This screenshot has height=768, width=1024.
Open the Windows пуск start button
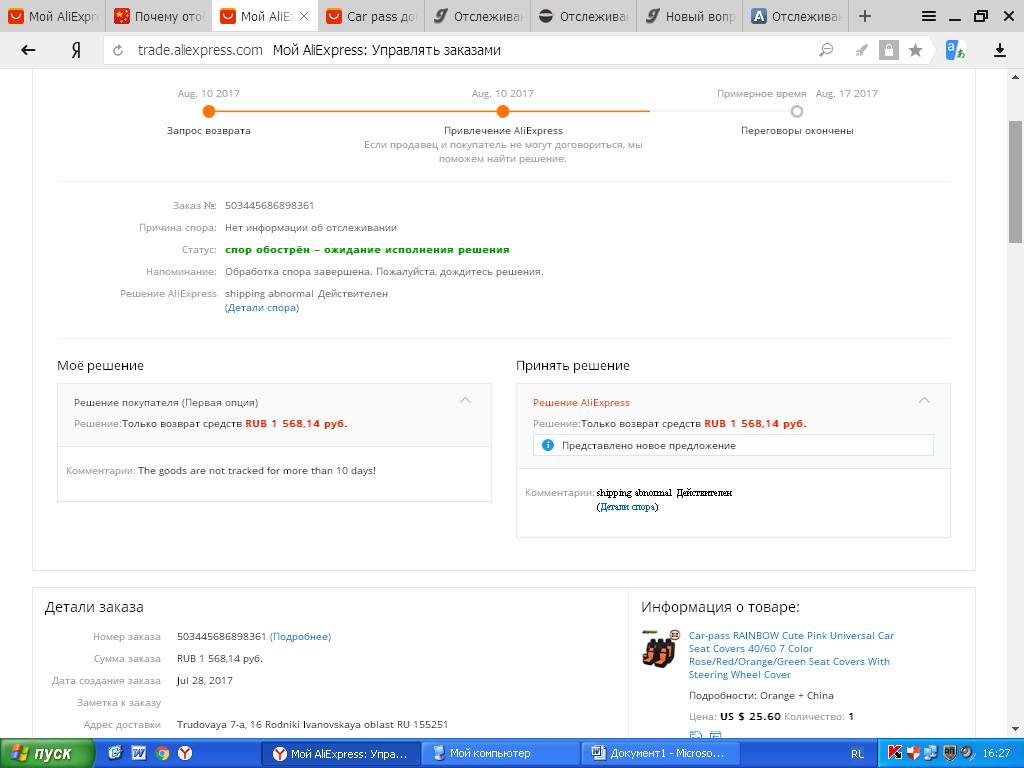(x=47, y=754)
